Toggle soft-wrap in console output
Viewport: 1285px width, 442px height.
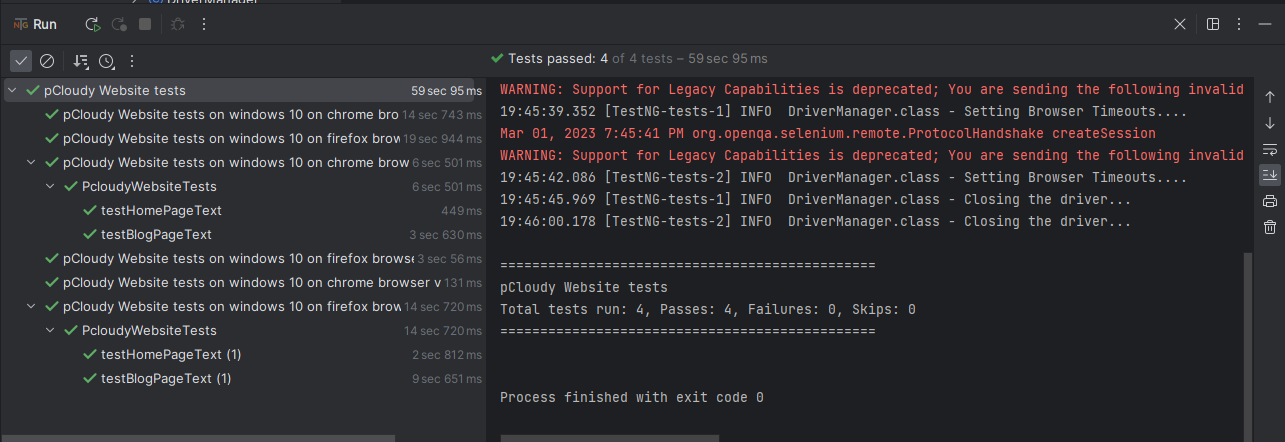(x=1269, y=149)
